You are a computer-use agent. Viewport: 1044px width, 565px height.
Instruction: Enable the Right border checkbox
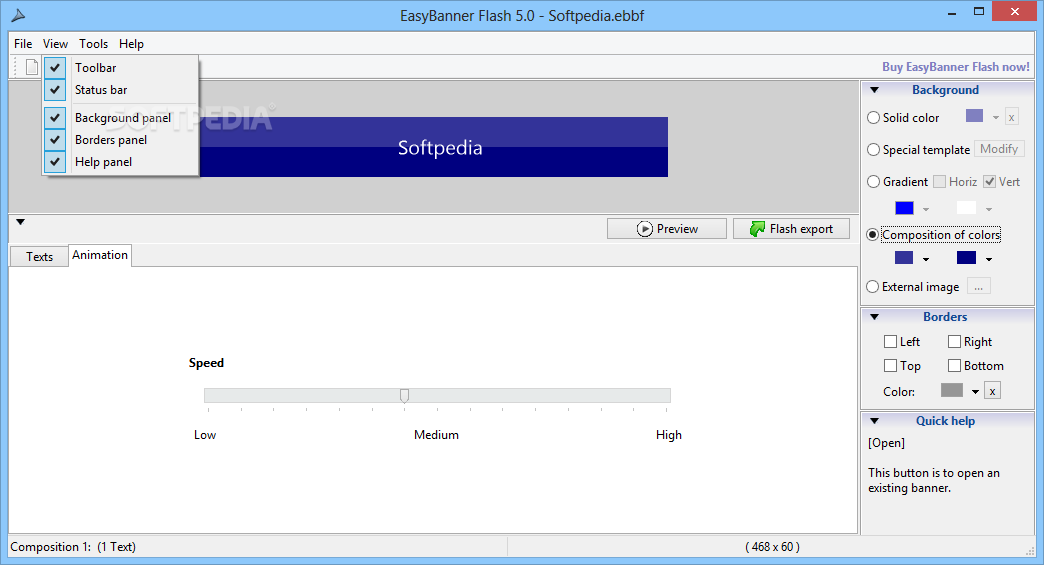click(x=954, y=341)
